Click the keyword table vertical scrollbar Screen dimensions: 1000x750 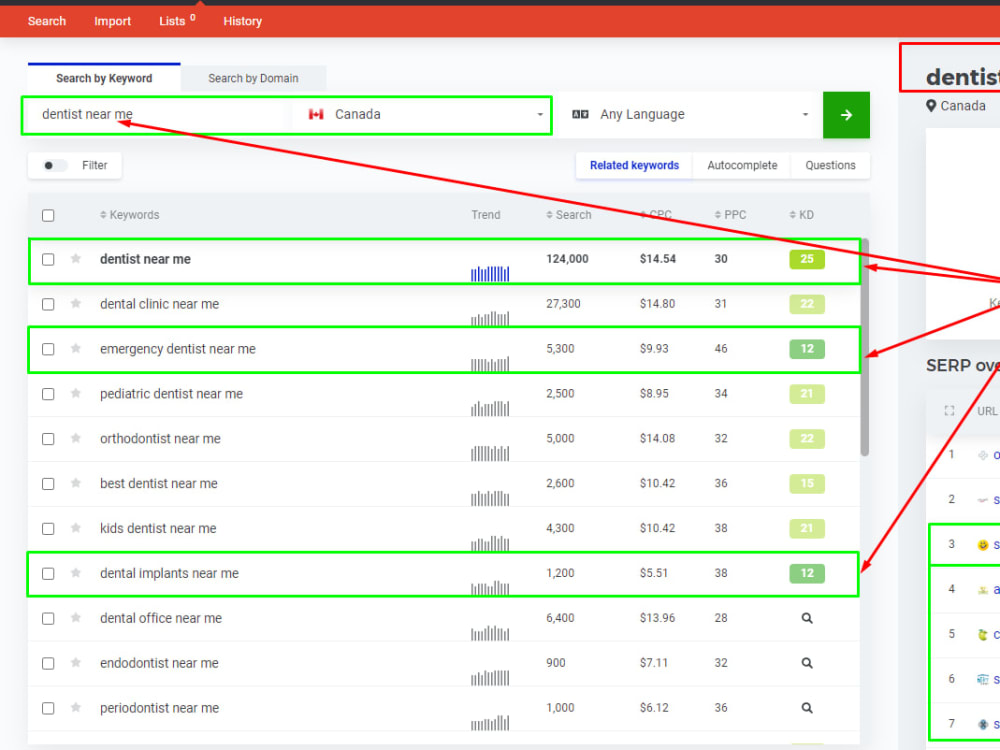pyautogui.click(x=865, y=348)
